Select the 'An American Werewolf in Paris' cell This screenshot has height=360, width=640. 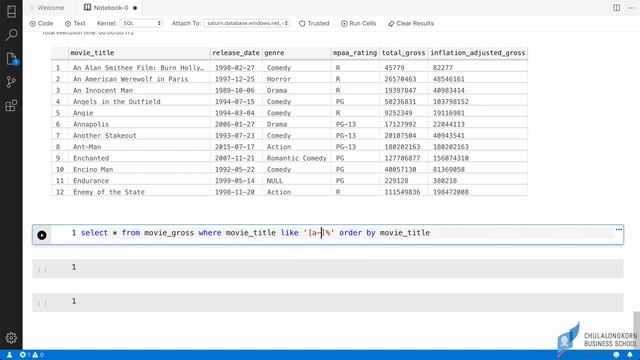point(139,79)
